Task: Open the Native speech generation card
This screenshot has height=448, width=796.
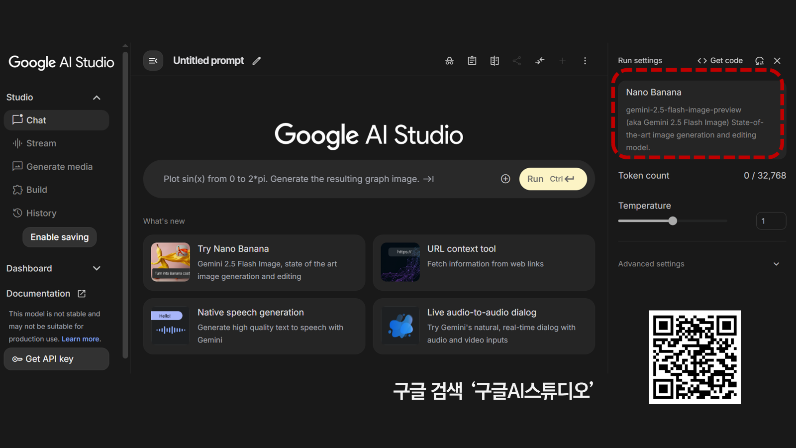Action: point(254,326)
